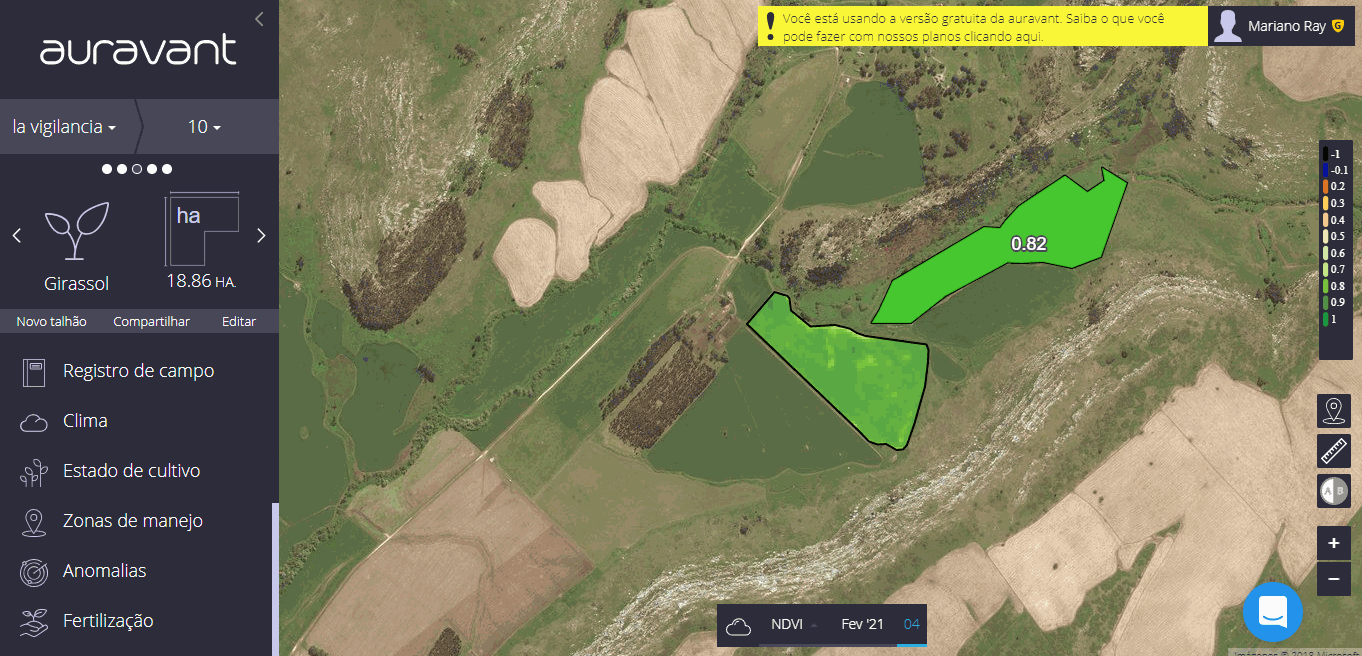Toggle the A/B comparison tool
1362x656 pixels.
[1333, 491]
